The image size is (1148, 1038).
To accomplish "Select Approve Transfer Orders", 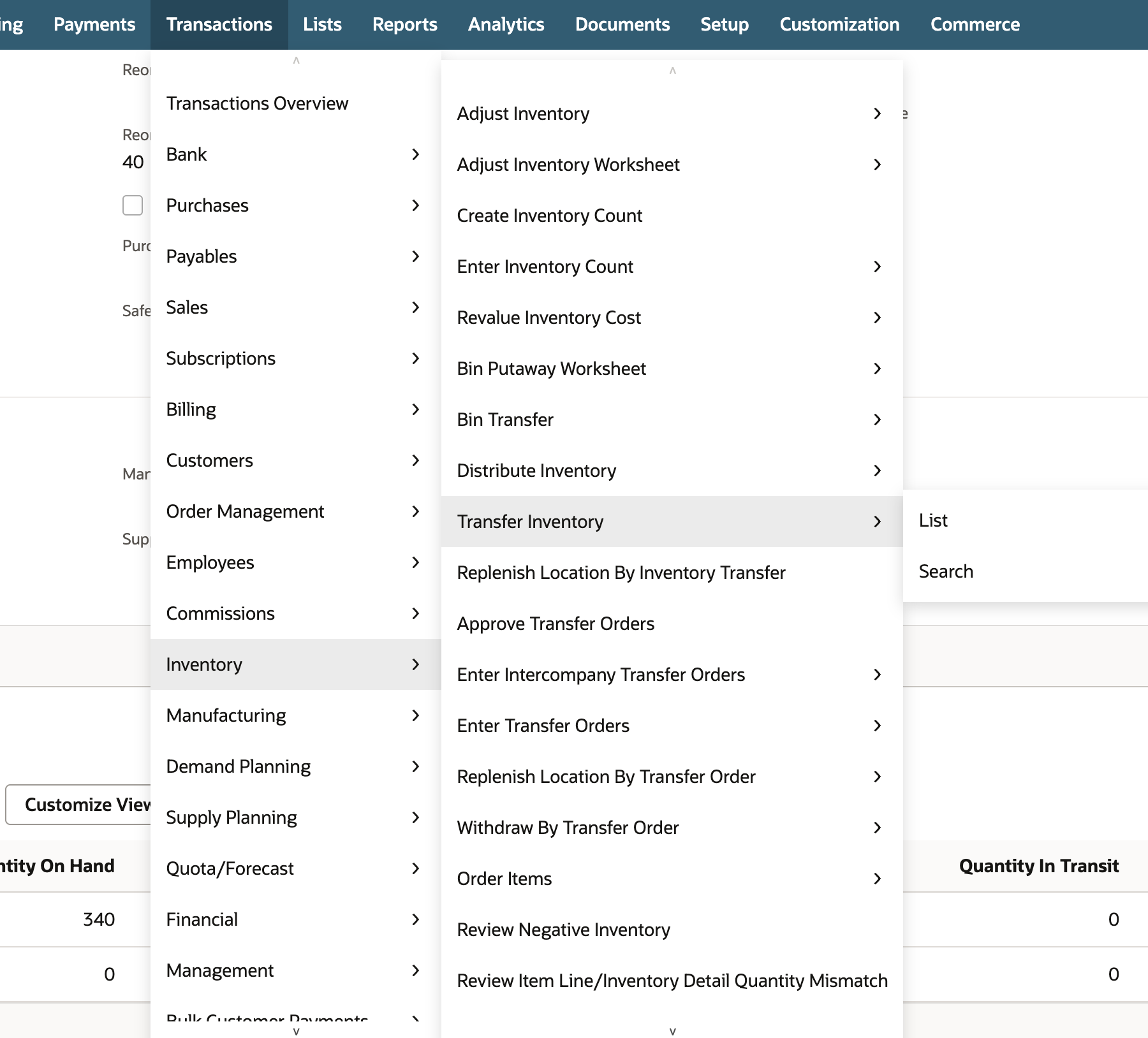I will pyautogui.click(x=672, y=624).
